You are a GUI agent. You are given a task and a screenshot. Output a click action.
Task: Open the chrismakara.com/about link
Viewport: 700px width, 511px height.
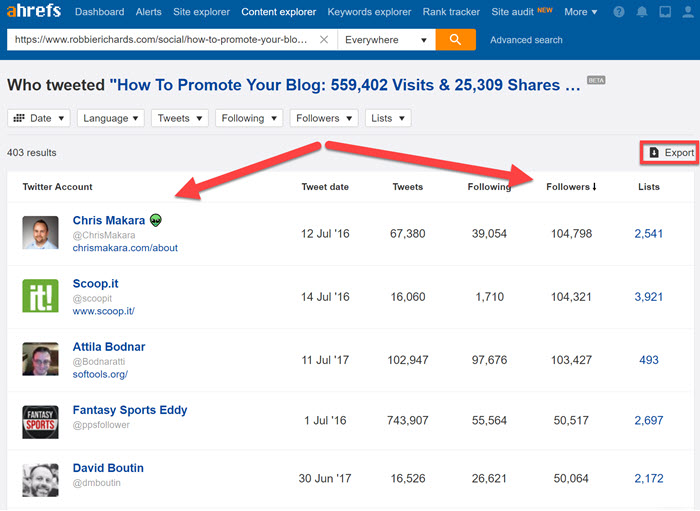pos(125,248)
